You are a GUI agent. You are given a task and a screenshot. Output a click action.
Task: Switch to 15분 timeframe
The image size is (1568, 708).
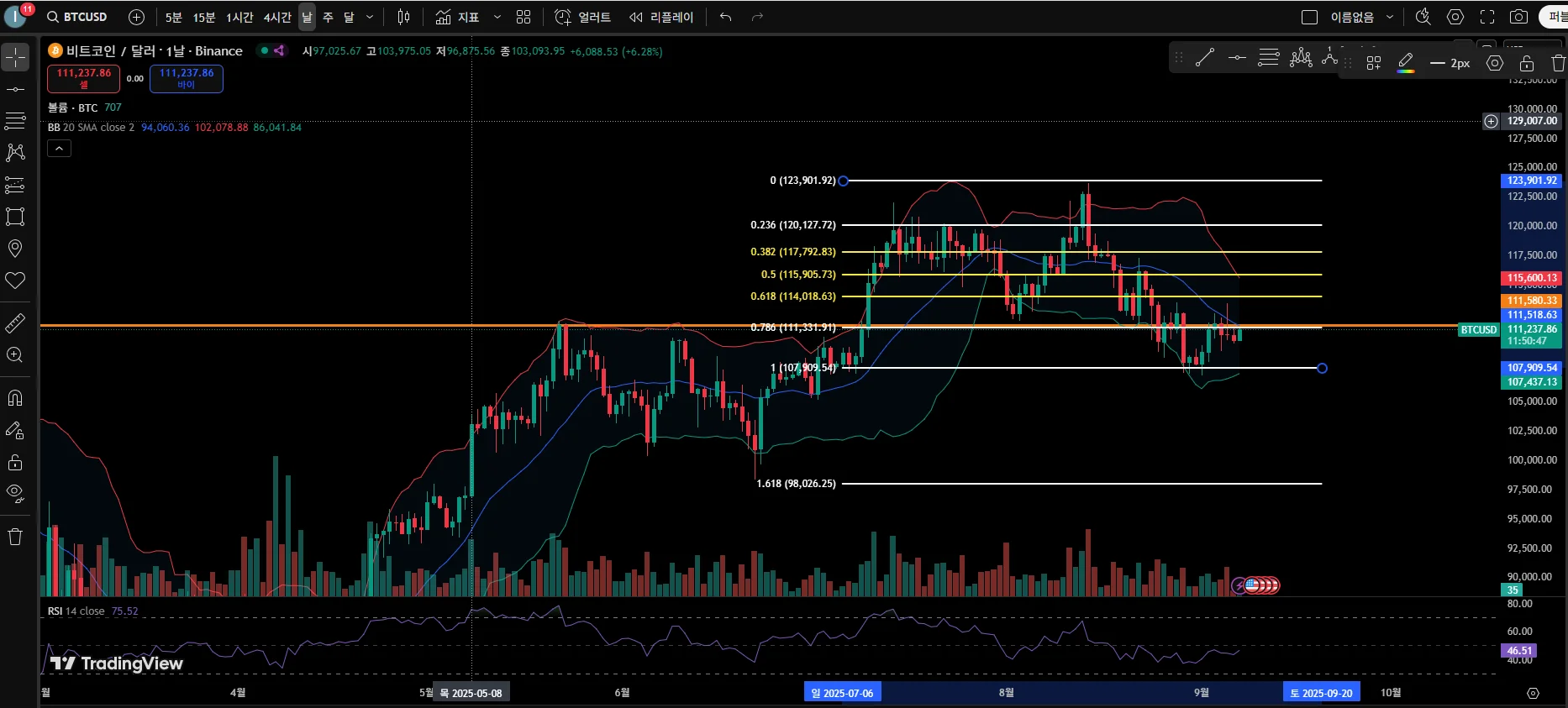[204, 17]
